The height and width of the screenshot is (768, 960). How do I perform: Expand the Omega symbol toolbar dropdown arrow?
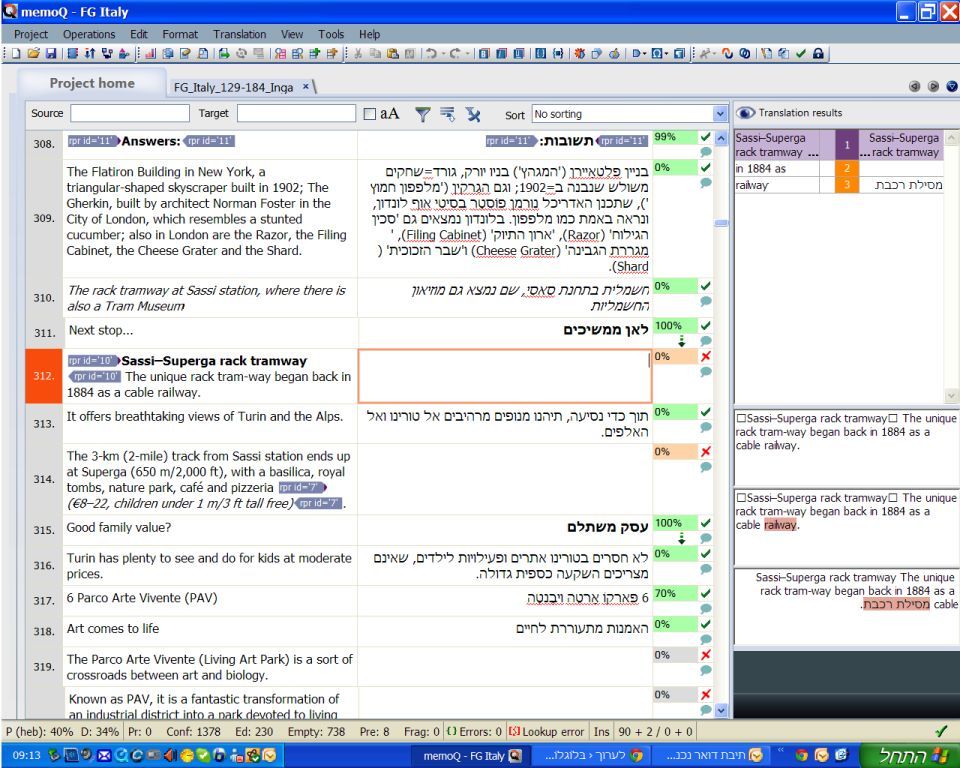click(665, 54)
